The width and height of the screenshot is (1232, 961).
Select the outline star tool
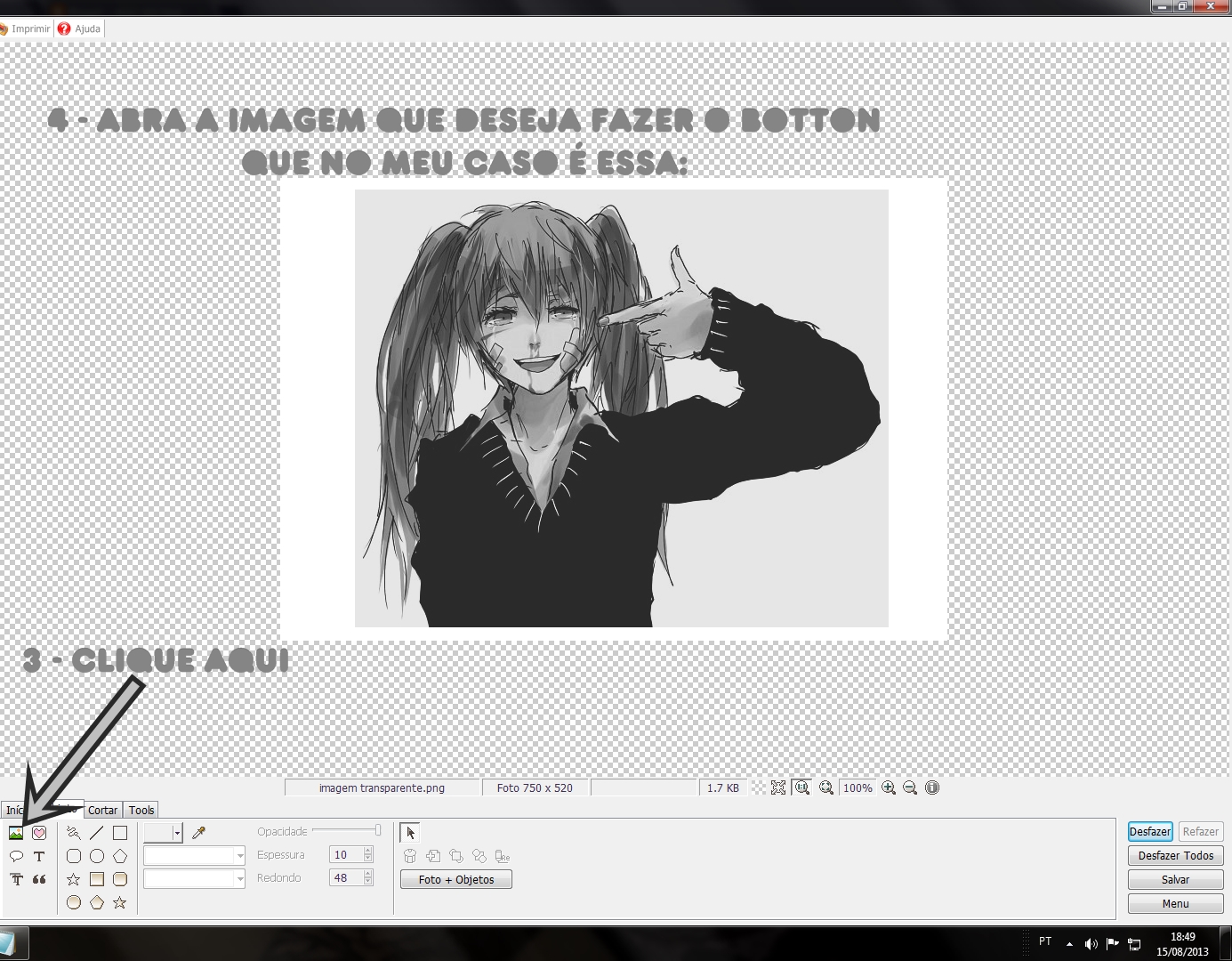pos(74,879)
